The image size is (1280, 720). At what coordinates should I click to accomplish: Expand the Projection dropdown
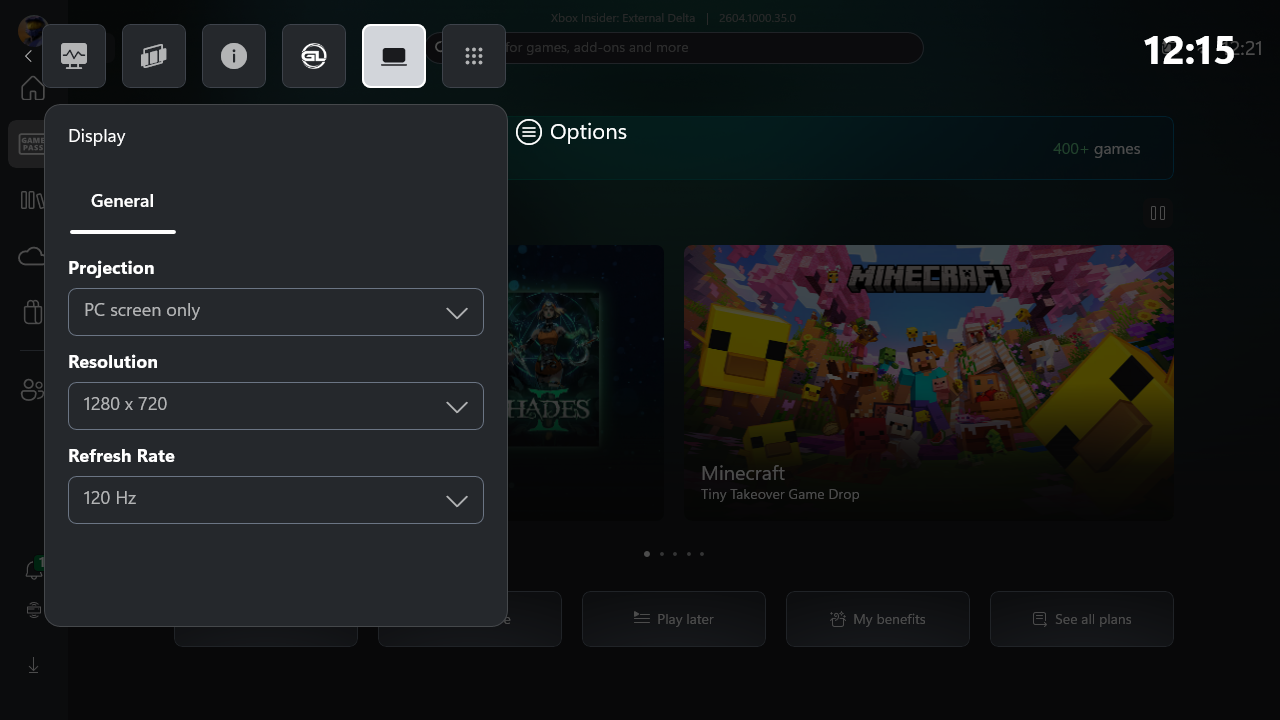[x=276, y=312]
